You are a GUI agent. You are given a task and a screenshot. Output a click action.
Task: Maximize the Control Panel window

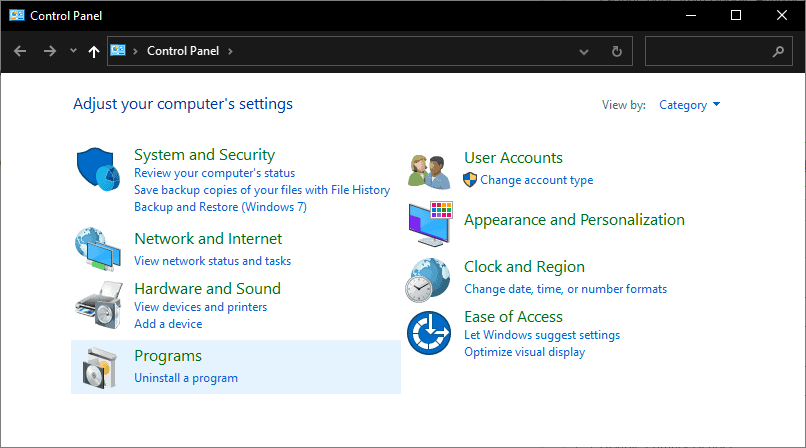[736, 15]
